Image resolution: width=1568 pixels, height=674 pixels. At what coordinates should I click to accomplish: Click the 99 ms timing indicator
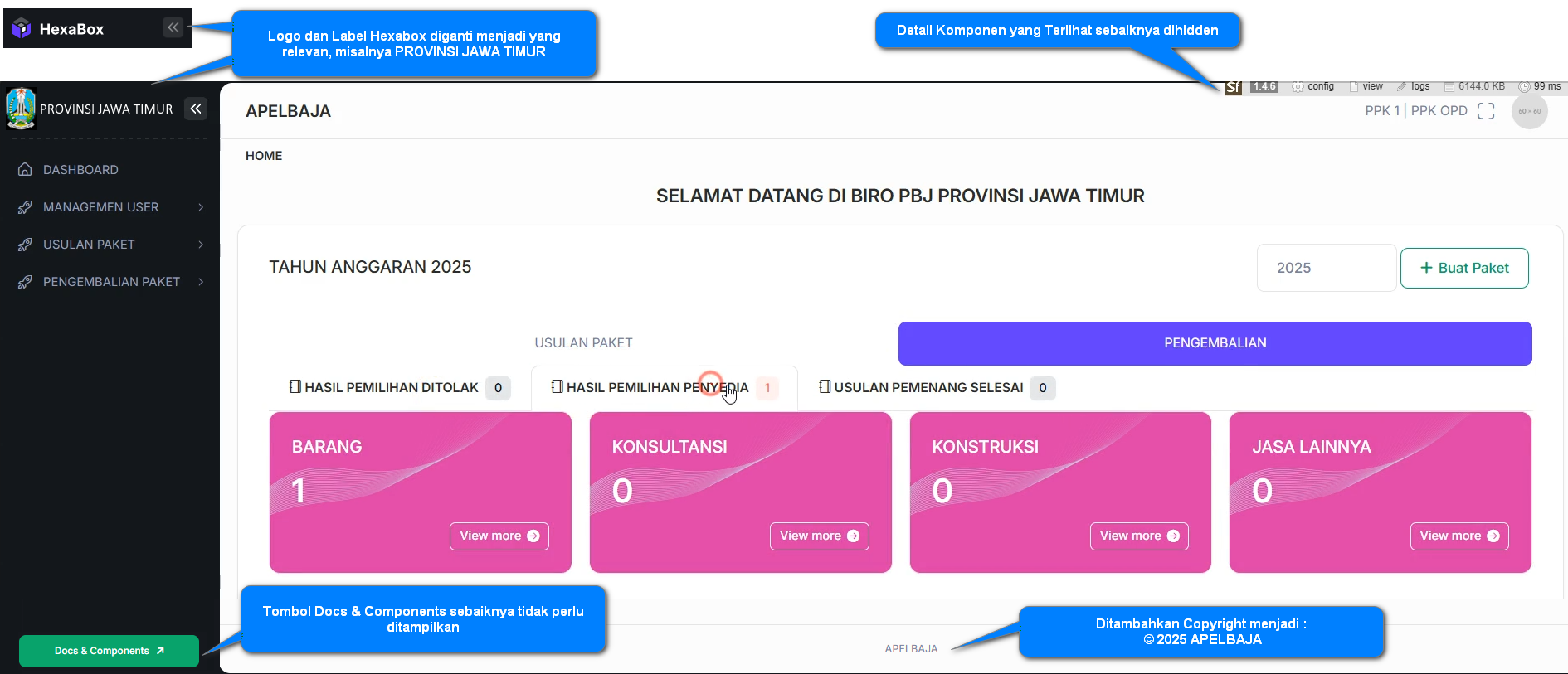click(x=1540, y=86)
